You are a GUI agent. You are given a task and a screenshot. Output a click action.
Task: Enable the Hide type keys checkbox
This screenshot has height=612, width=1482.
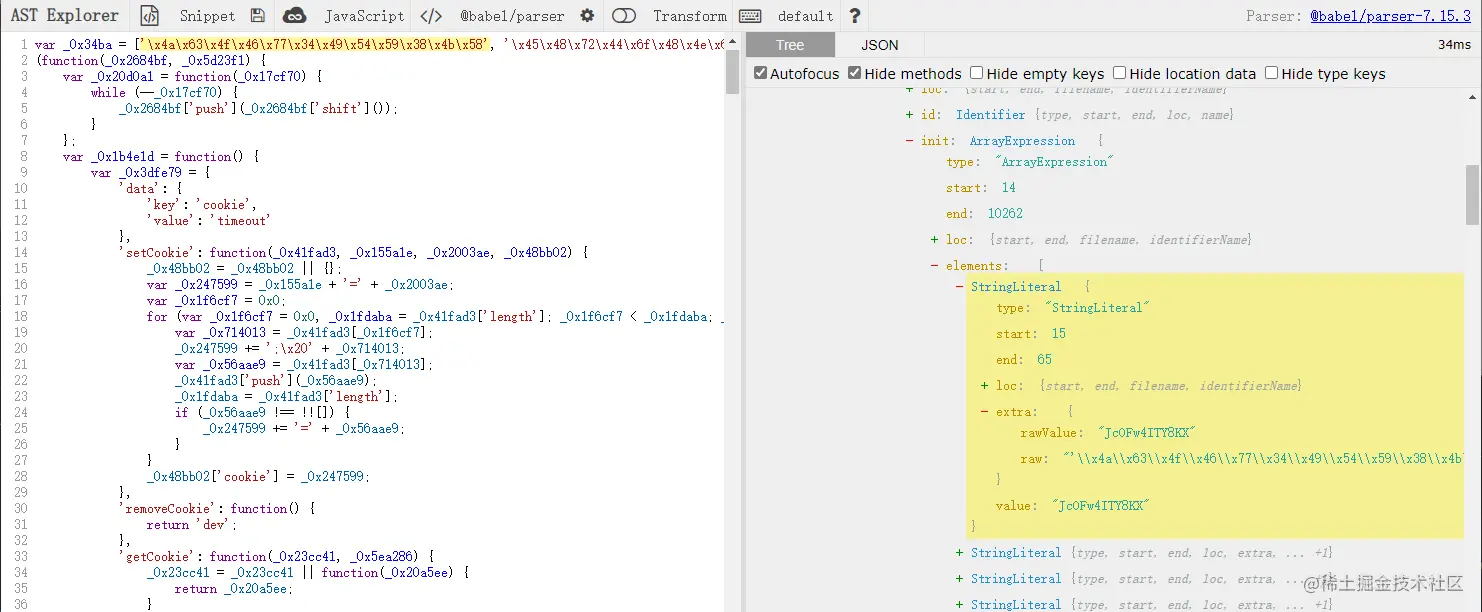(1272, 73)
